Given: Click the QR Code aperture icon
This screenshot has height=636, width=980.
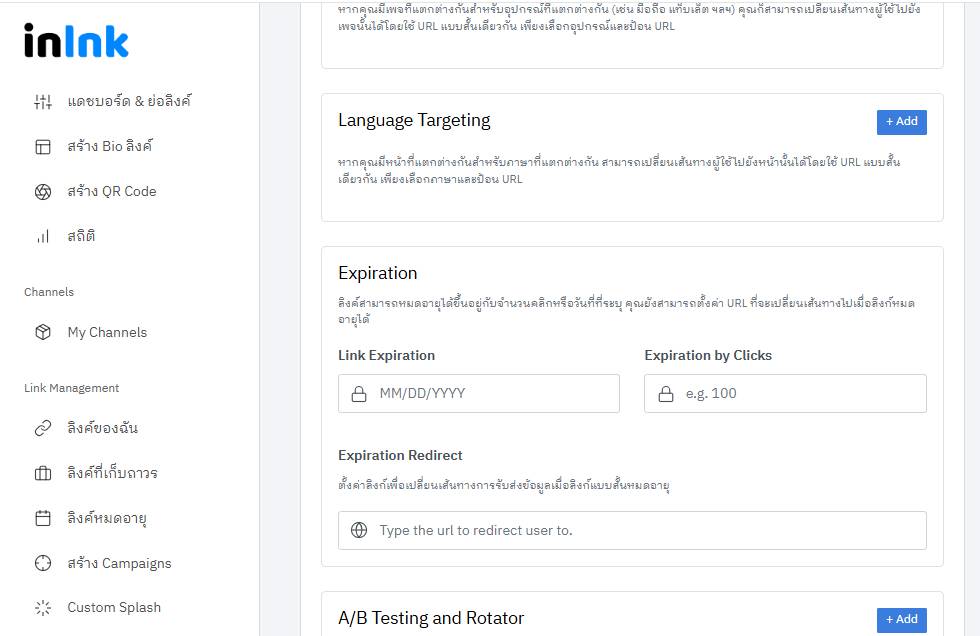Looking at the screenshot, I should pyautogui.click(x=43, y=192).
